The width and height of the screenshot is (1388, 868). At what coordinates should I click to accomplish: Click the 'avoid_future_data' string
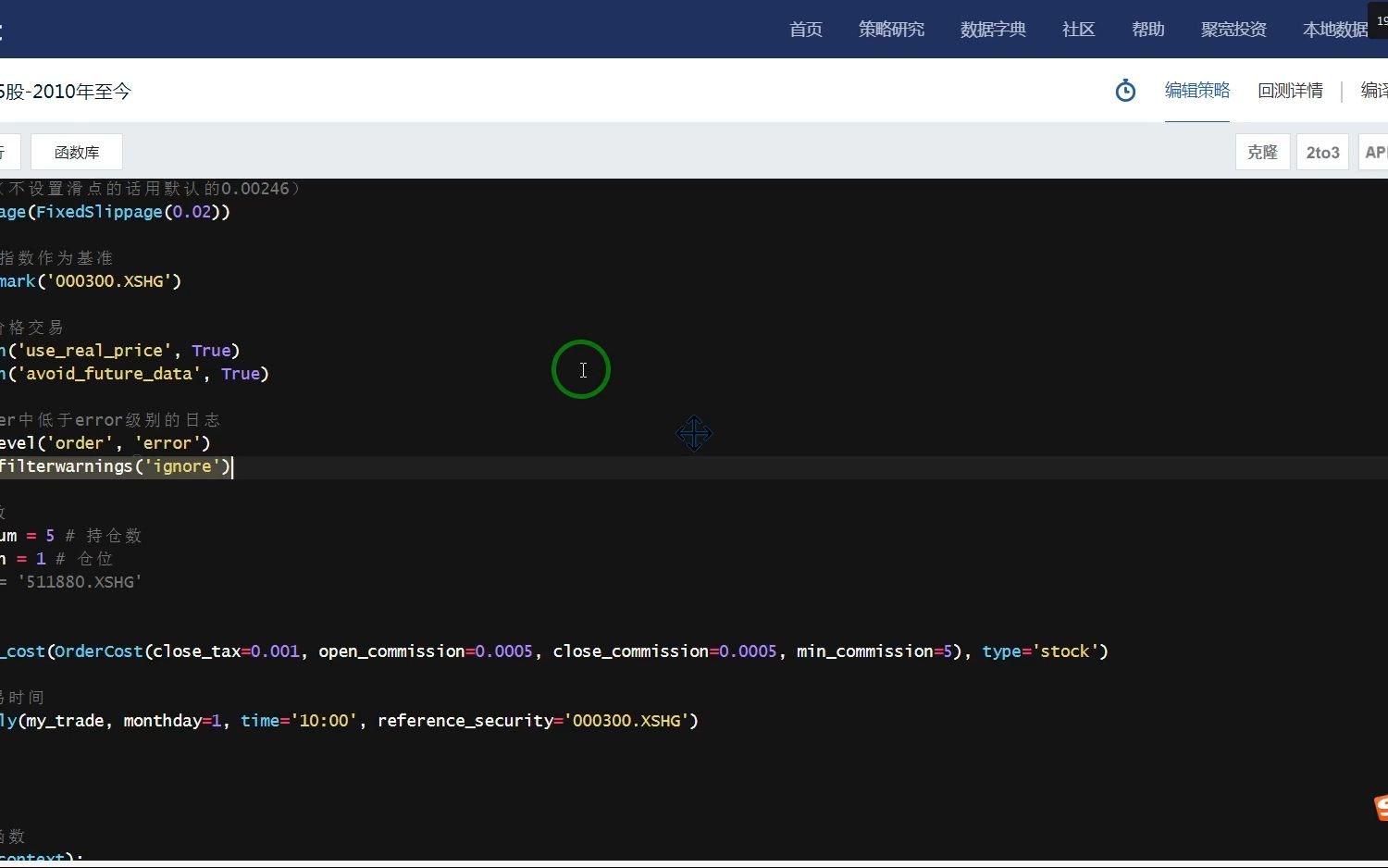pyautogui.click(x=109, y=374)
